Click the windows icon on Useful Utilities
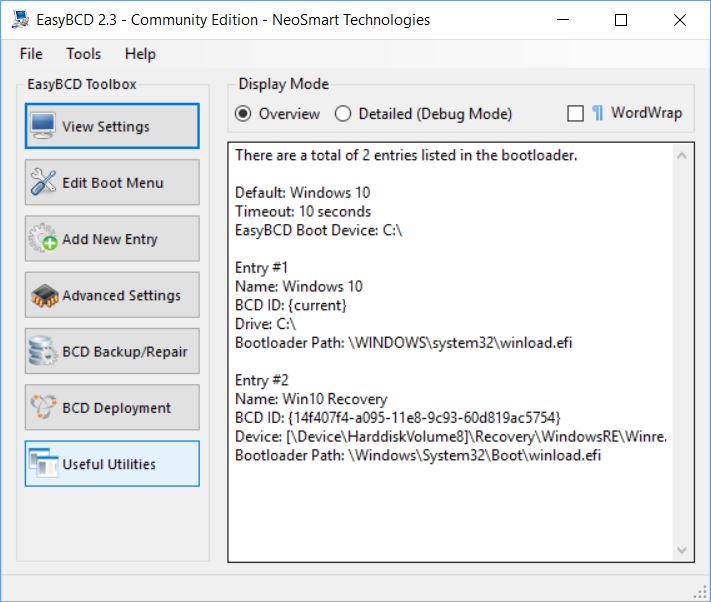This screenshot has width=711, height=602. tap(43, 463)
